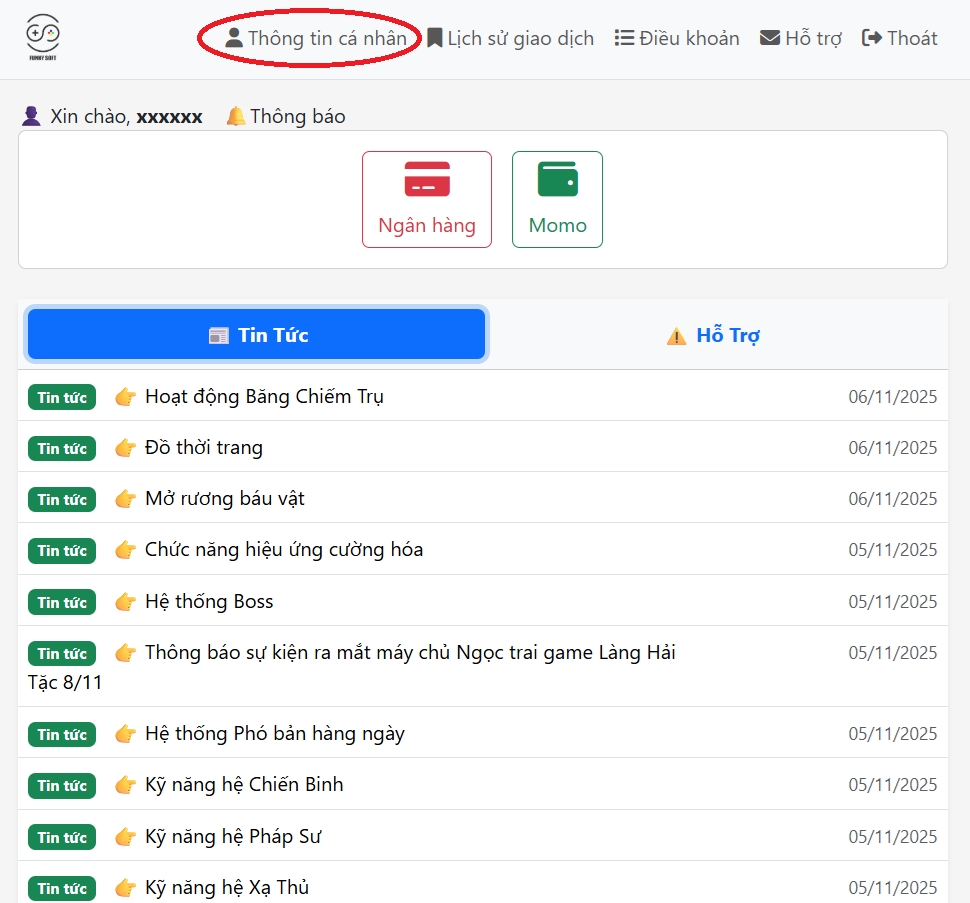Select Momo wallet payment icon
This screenshot has width=970, height=903.
pyautogui.click(x=557, y=180)
